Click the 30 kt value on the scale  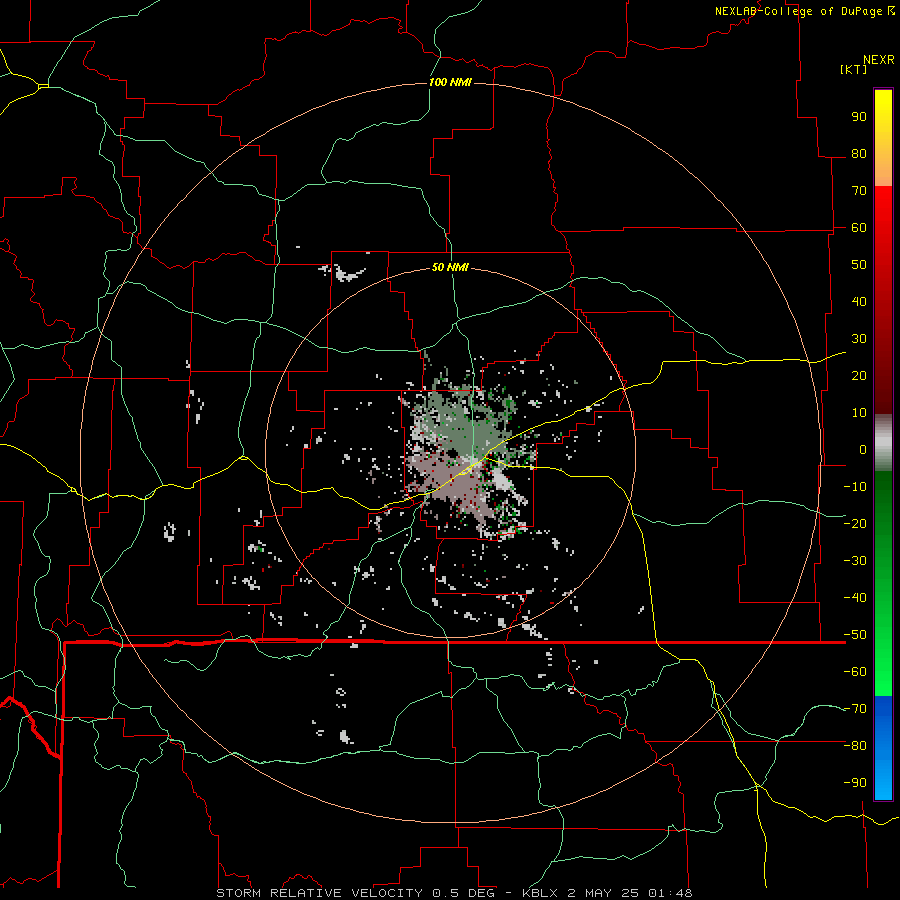click(859, 339)
